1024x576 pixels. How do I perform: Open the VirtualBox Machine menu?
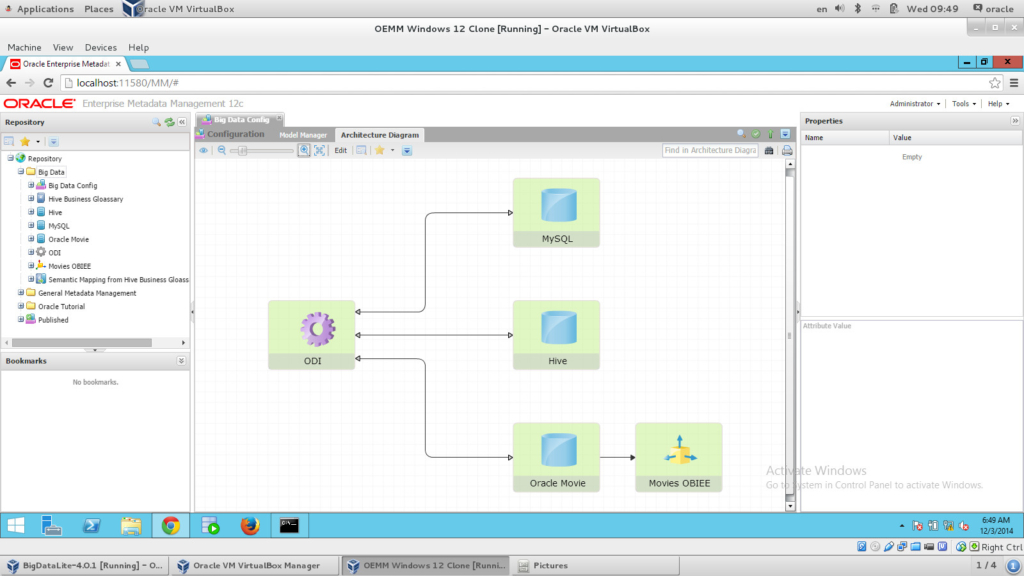coord(24,48)
